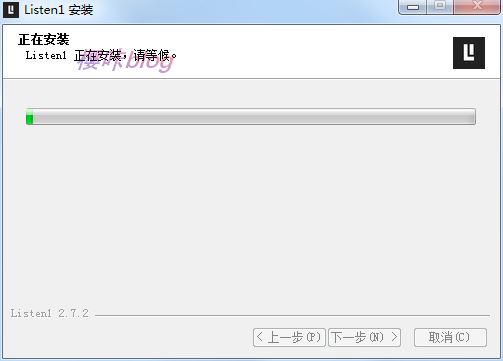Image resolution: width=503 pixels, height=361 pixels.
Task: Click the 正在安装，请等候 status message
Action: tap(125, 55)
